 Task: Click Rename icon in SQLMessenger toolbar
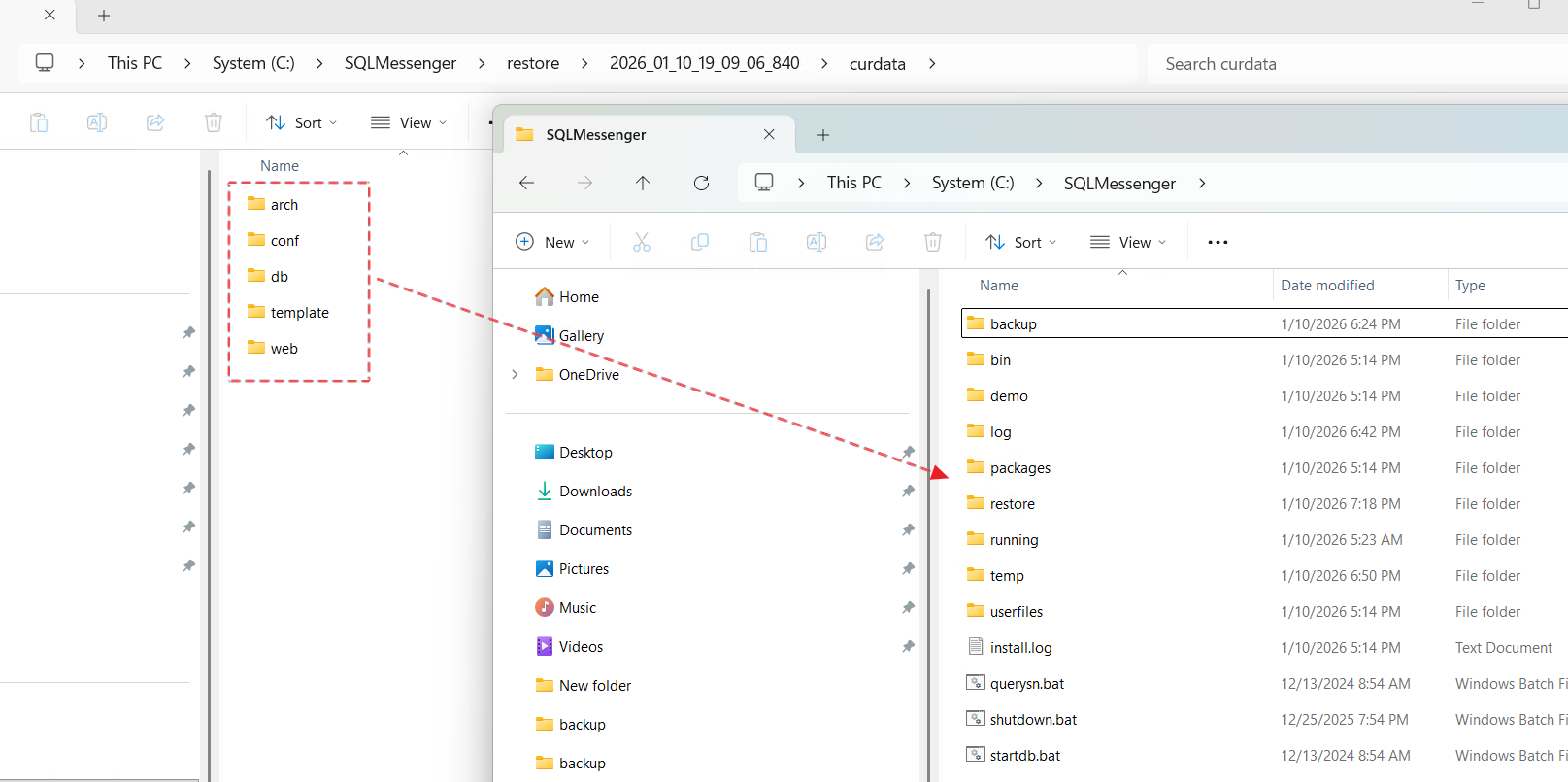coord(817,242)
